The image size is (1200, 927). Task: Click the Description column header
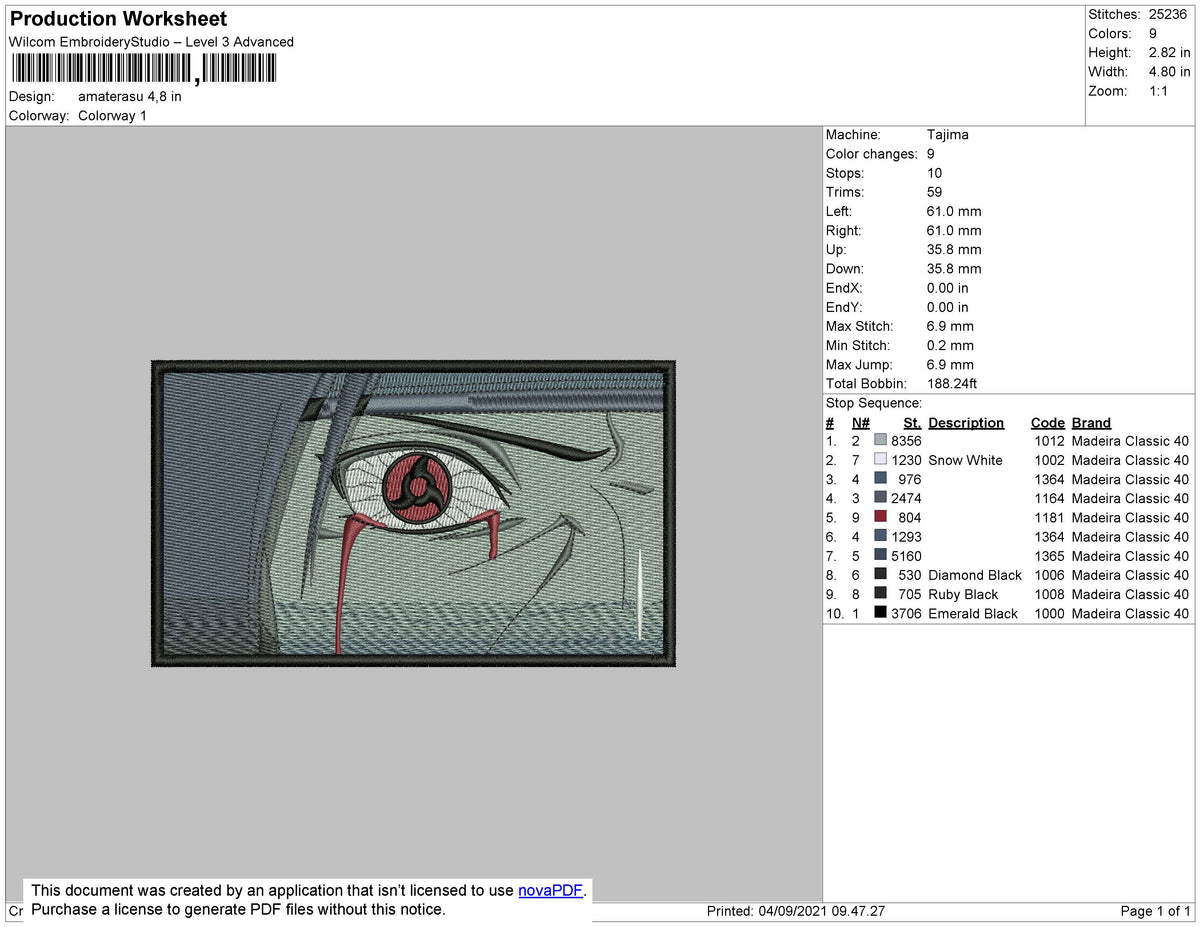[x=966, y=423]
